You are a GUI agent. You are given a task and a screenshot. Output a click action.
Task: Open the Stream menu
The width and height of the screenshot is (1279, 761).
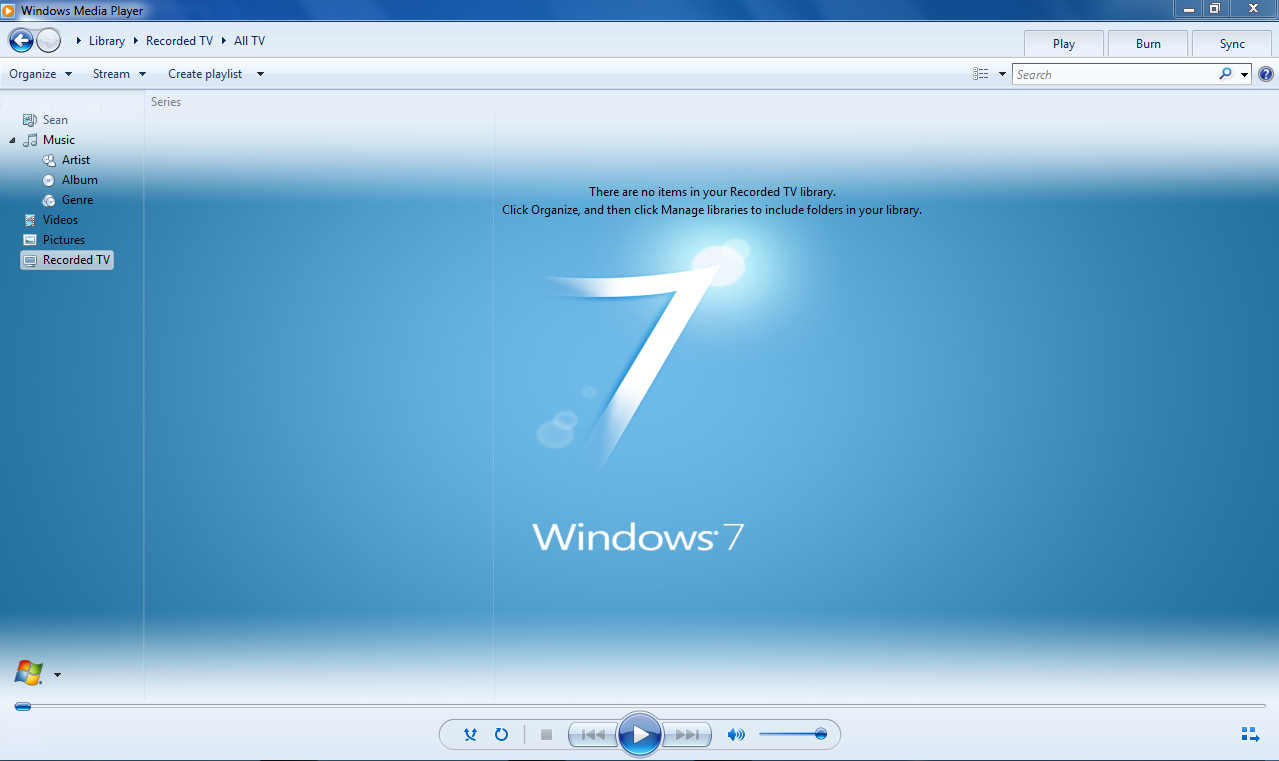[119, 74]
